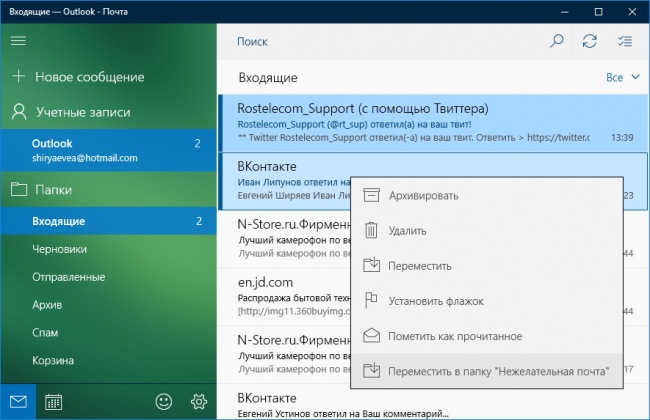Viewport: 650px width, 420px height.
Task: Click the open envelope icon in context menu
Action: pos(371,335)
